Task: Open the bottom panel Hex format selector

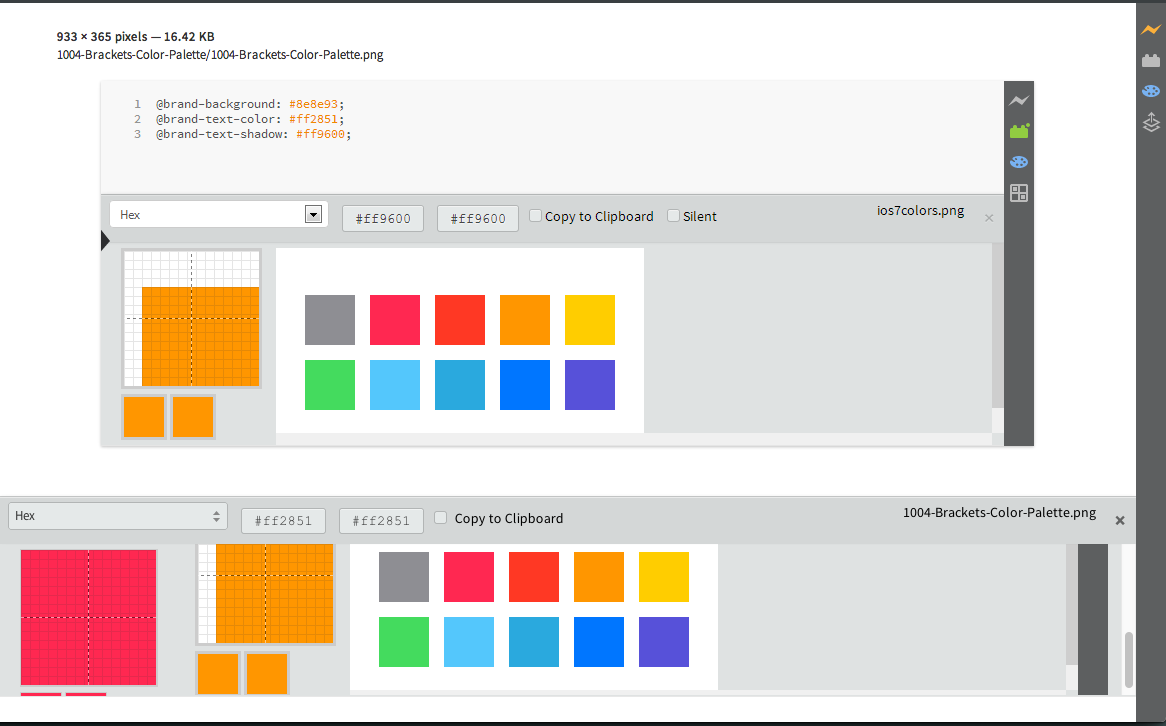Action: point(117,515)
